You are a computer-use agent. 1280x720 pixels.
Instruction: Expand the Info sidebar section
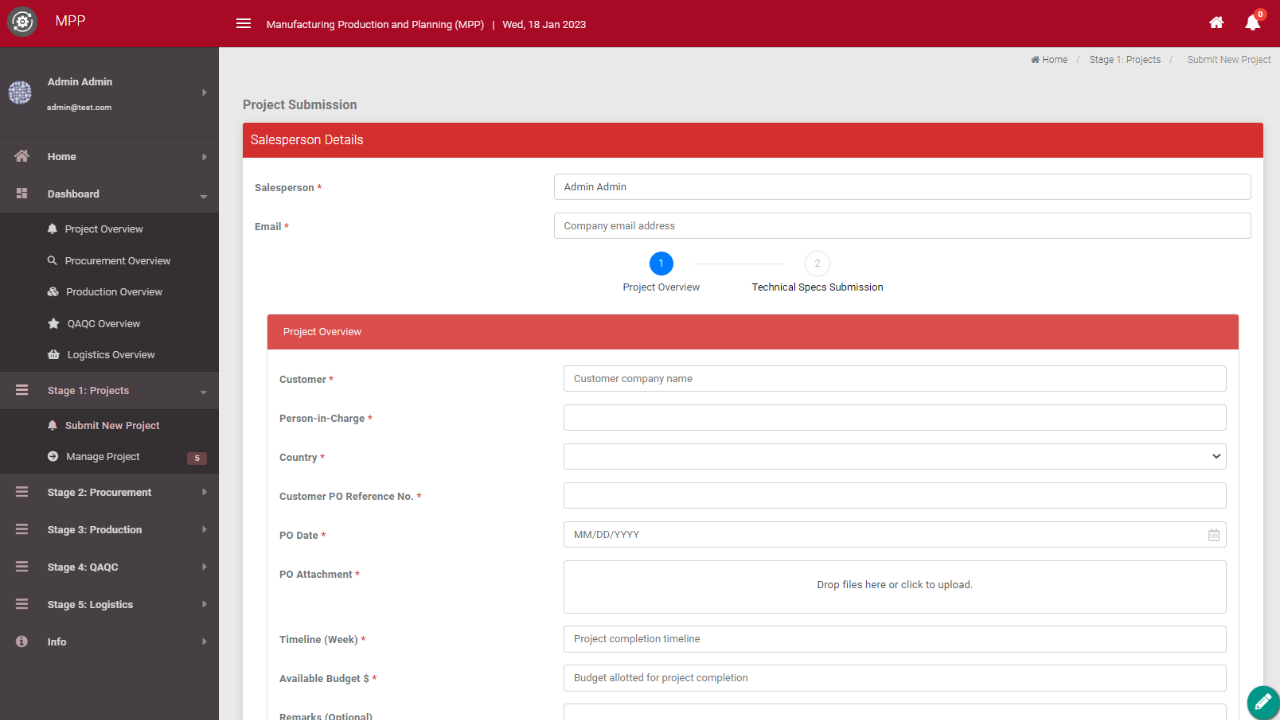[x=57, y=641]
